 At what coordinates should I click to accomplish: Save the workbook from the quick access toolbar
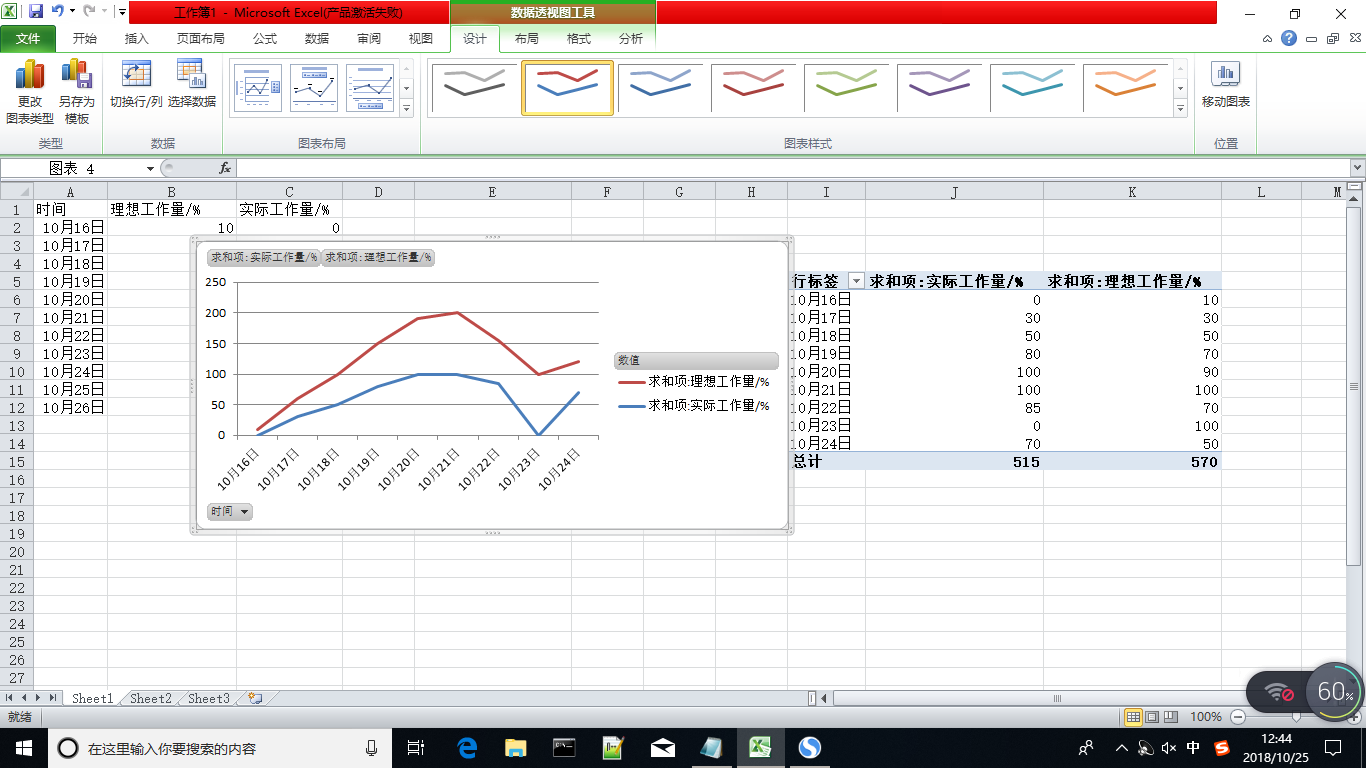click(x=36, y=12)
